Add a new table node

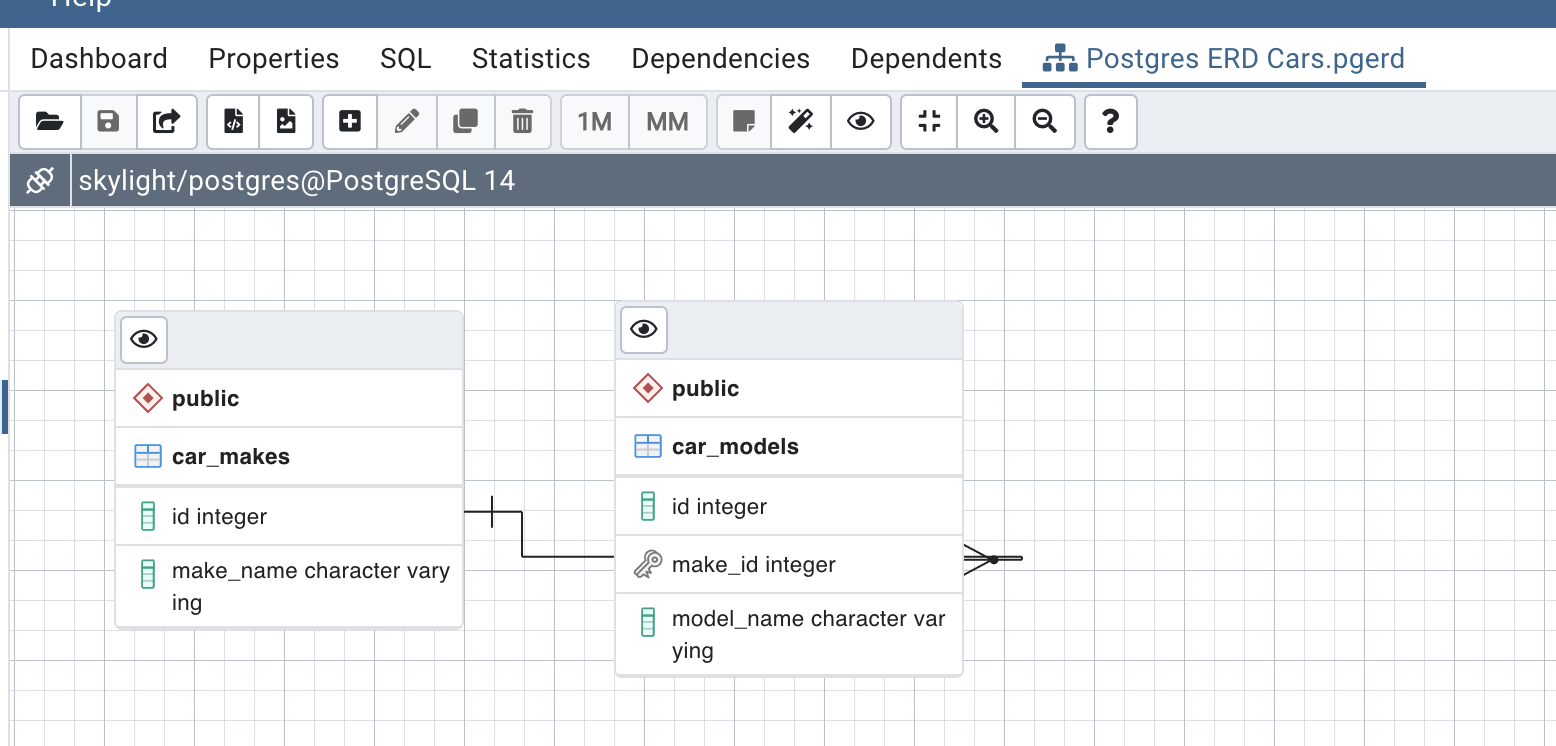[350, 122]
